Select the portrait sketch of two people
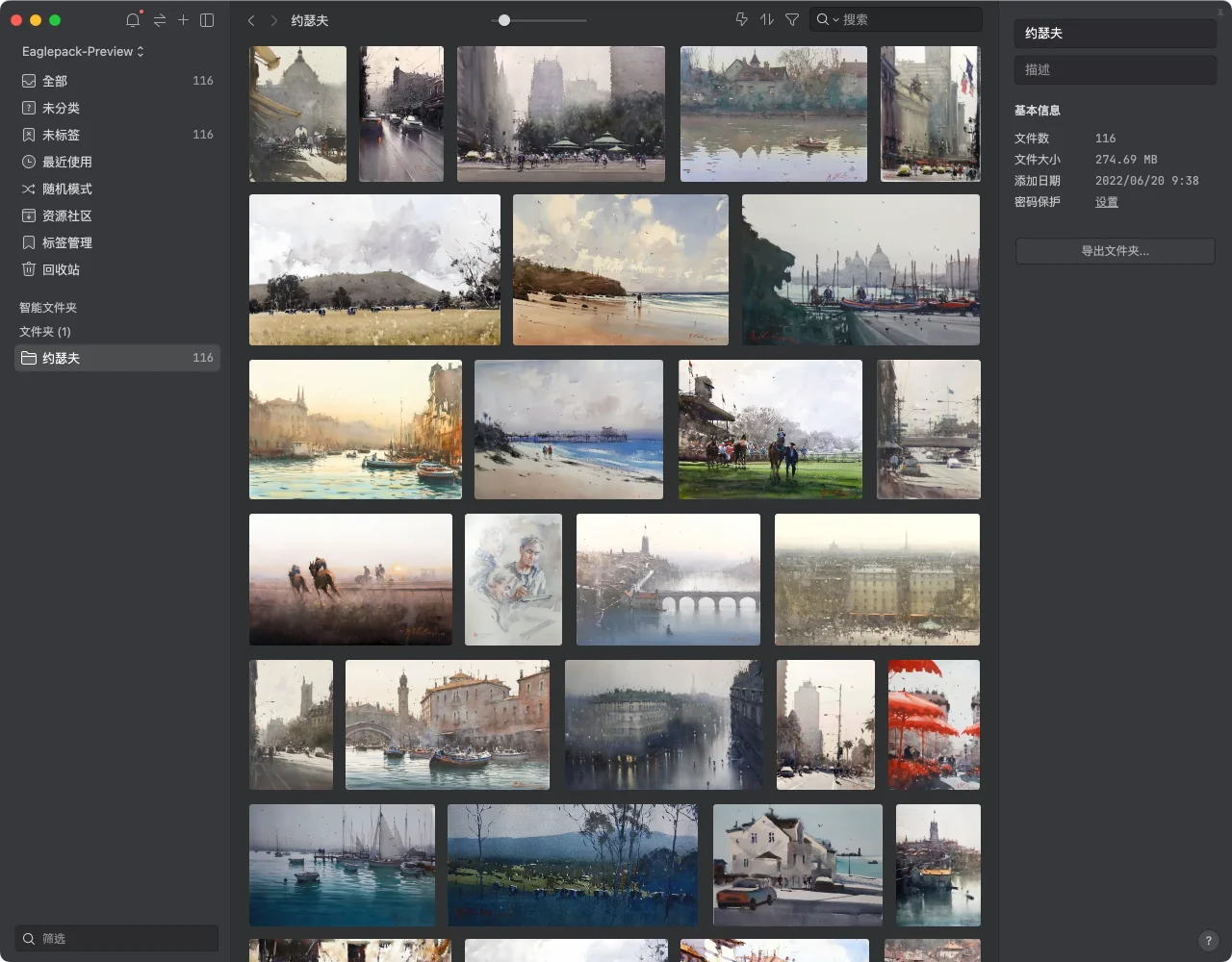 point(513,579)
